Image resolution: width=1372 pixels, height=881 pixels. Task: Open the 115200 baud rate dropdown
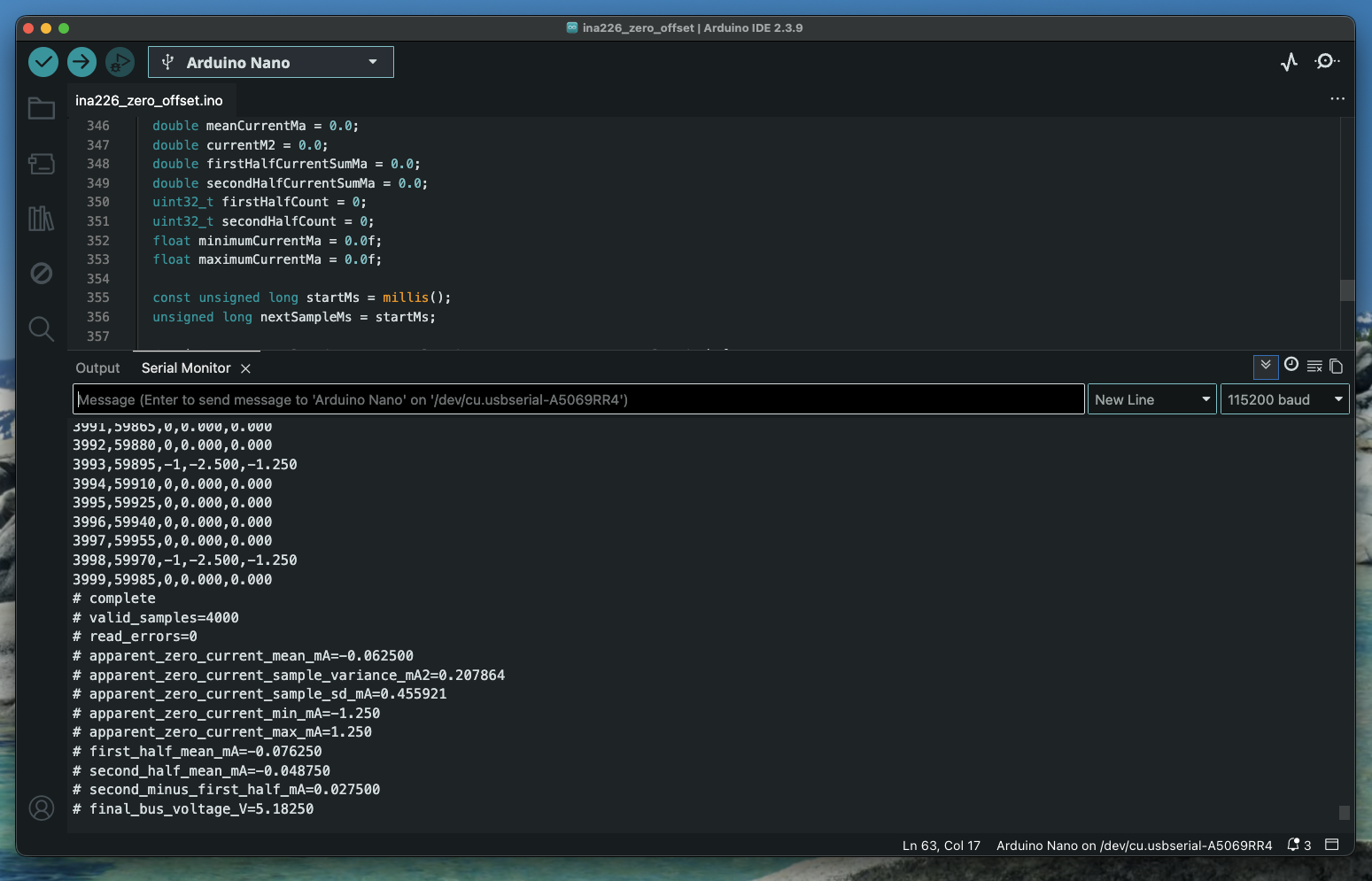point(1284,399)
